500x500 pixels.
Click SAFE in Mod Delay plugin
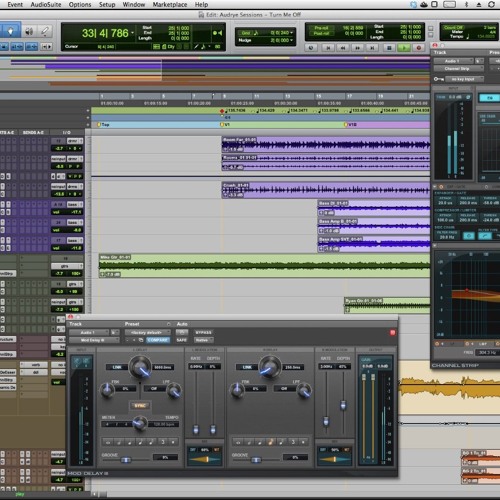[x=182, y=340]
